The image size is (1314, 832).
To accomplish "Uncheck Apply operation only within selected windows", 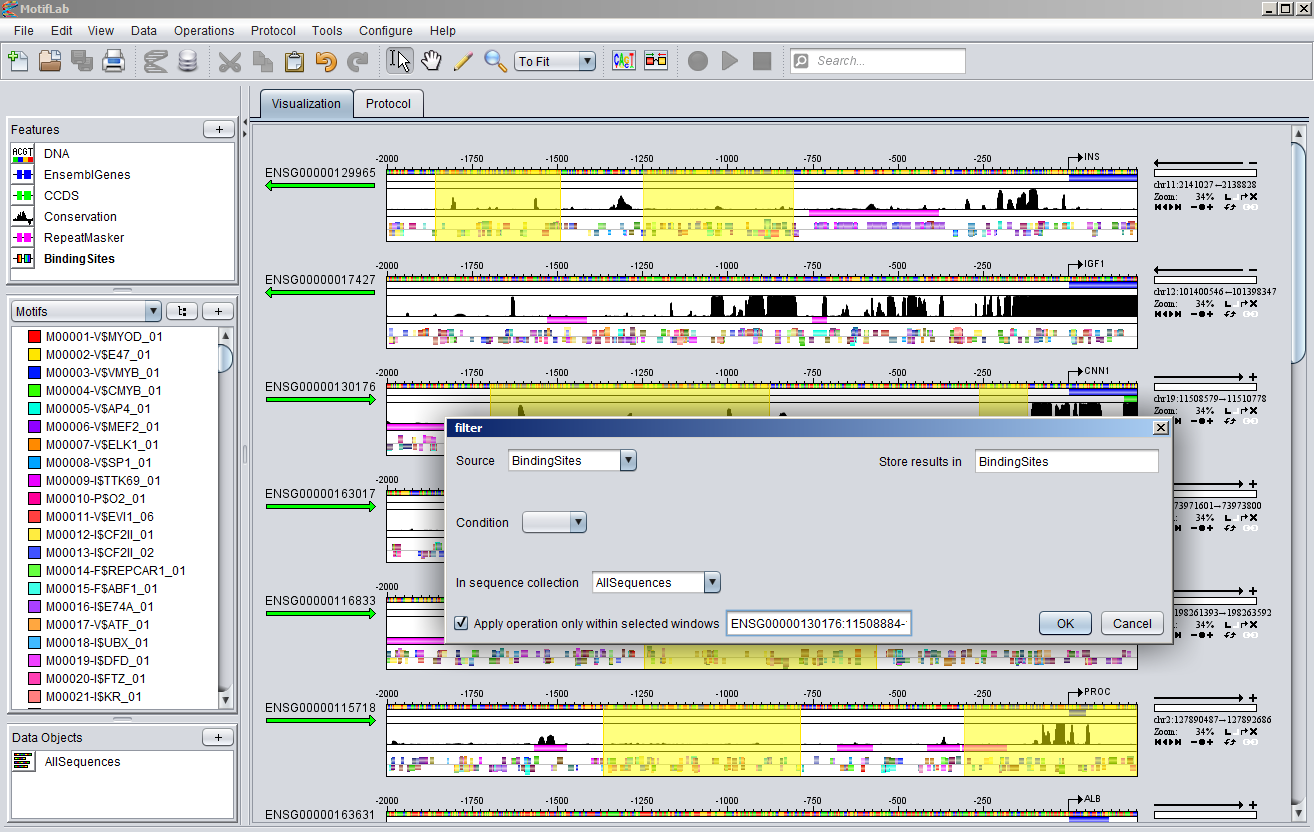I will point(461,623).
